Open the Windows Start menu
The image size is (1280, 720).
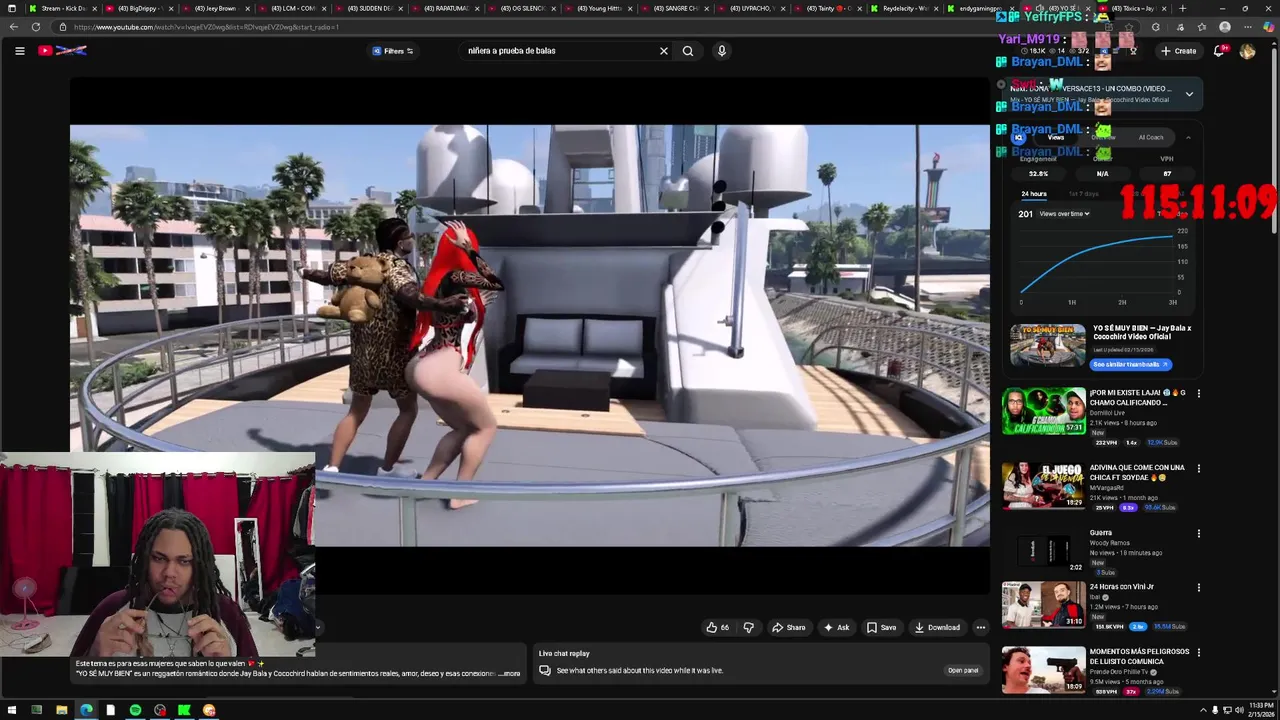coord(12,710)
